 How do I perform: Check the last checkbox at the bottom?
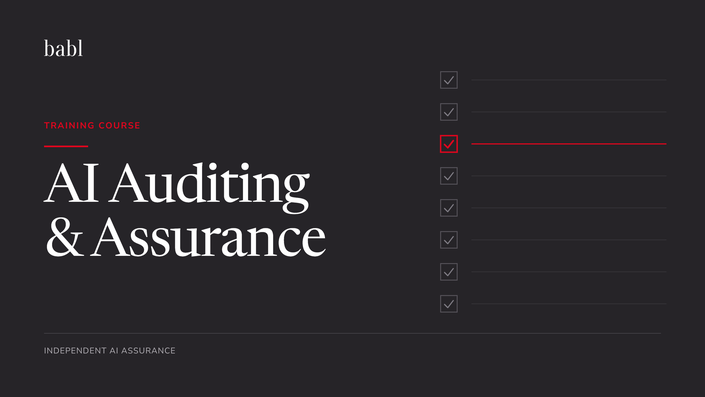pyautogui.click(x=449, y=304)
